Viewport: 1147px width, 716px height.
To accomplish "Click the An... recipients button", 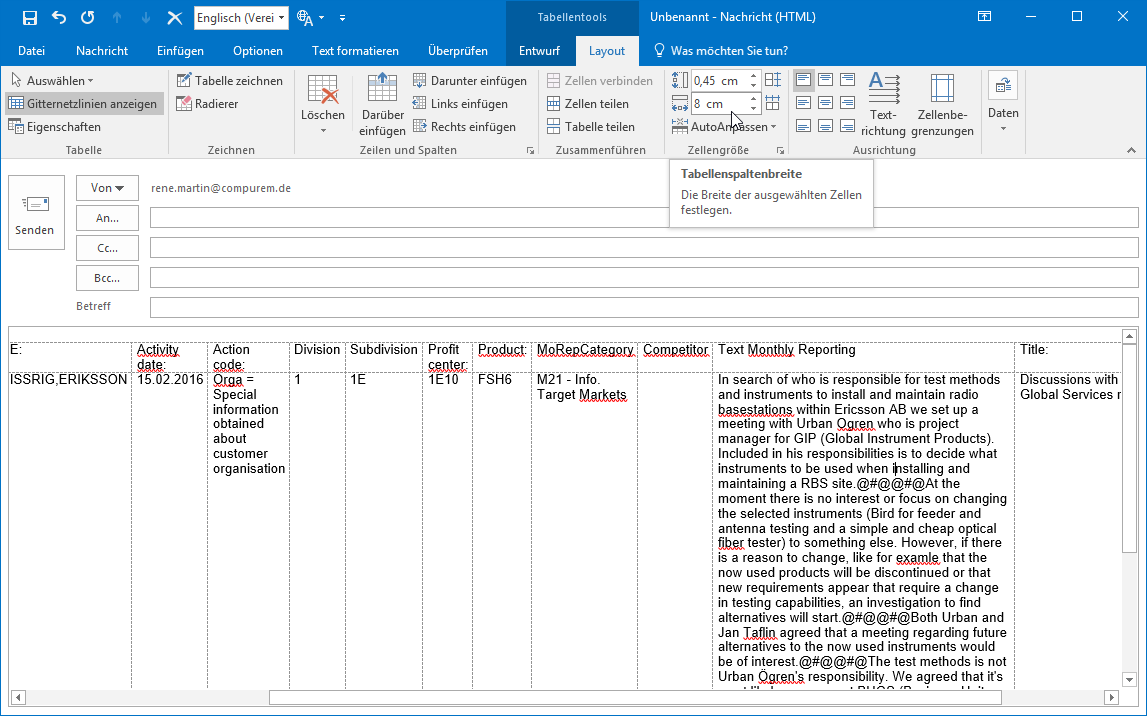I will pos(107,218).
